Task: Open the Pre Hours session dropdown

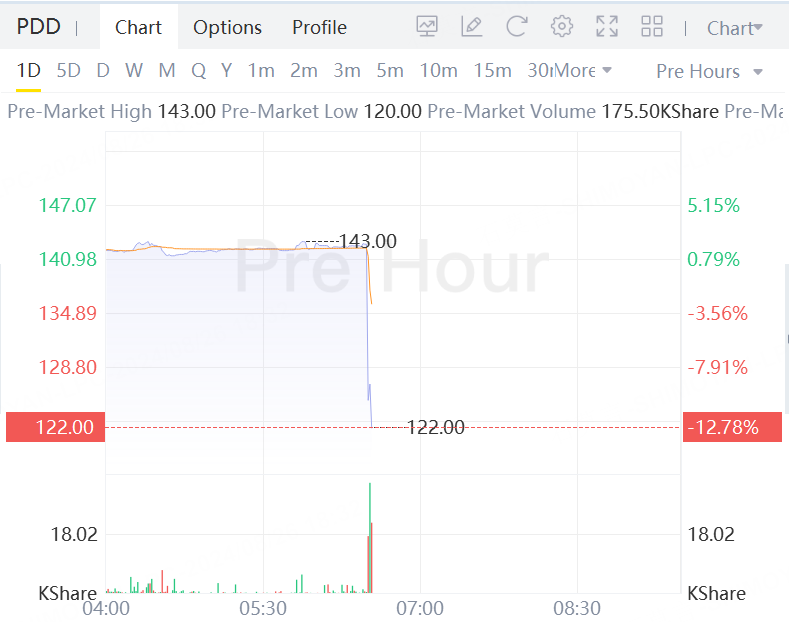Action: 709,71
